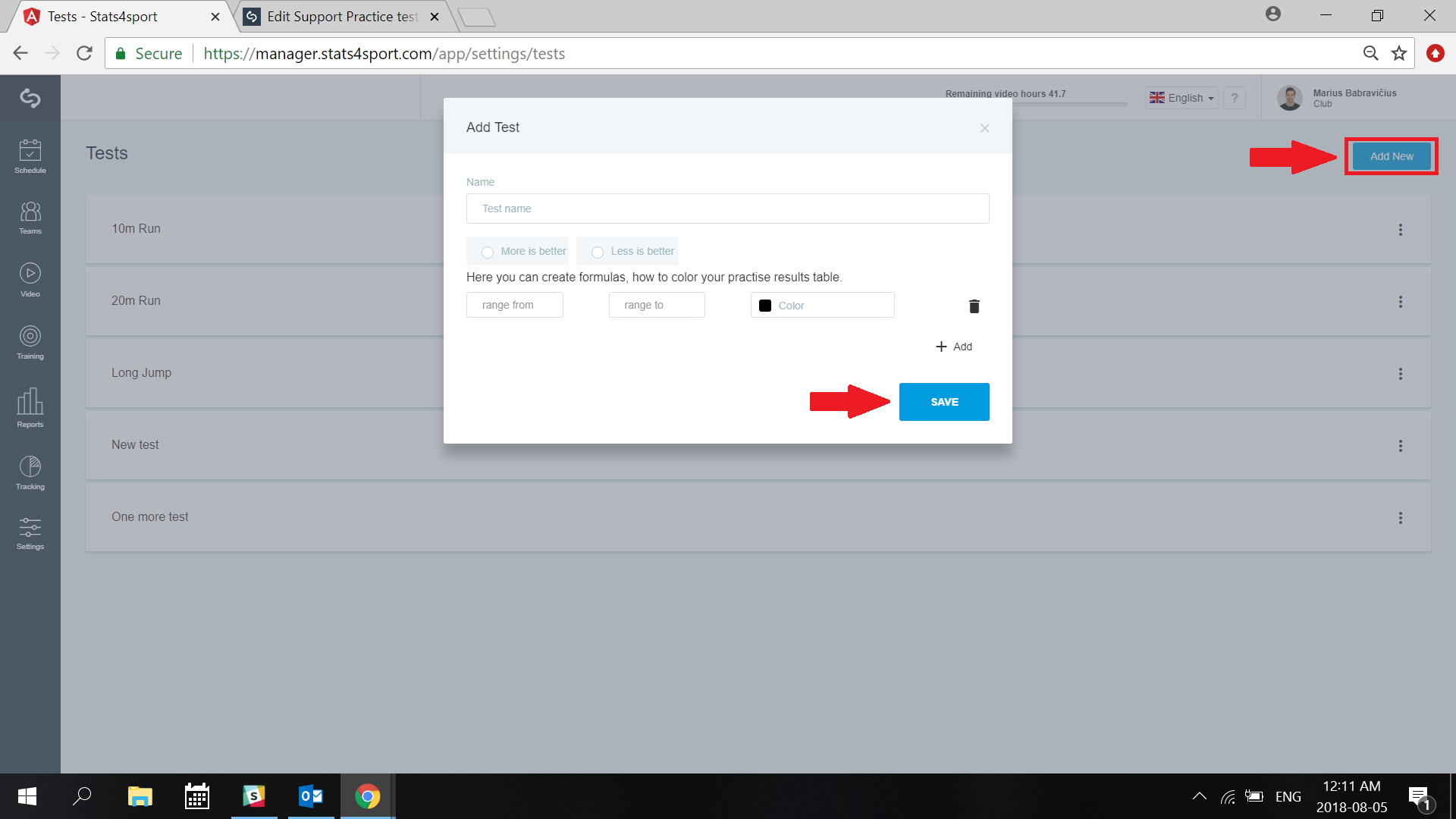Delete the color range row with trash icon
Screen dimensions: 1456x819
click(974, 306)
